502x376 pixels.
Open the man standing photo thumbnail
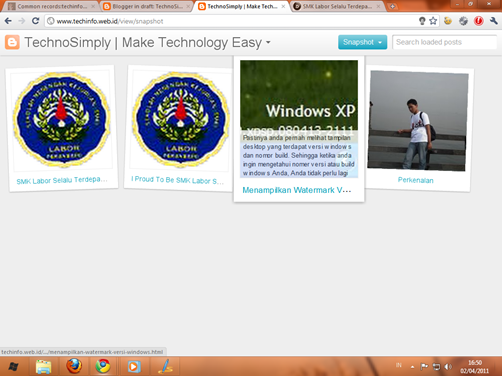tap(418, 121)
